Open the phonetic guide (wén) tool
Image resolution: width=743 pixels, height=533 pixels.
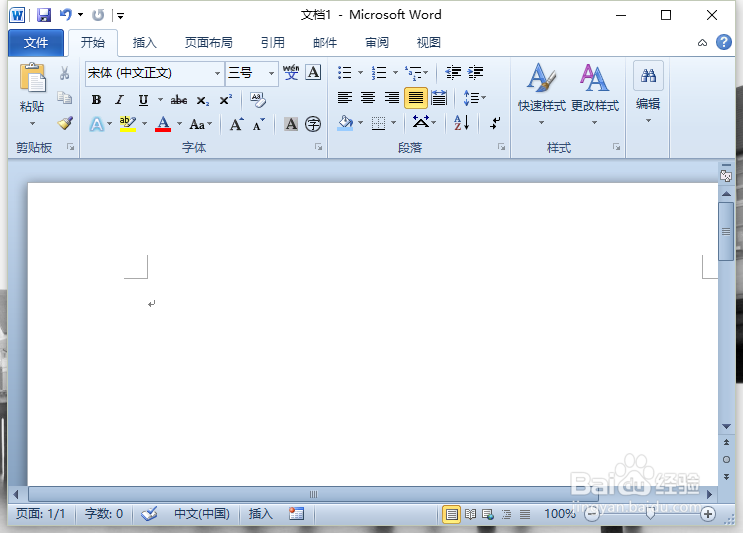coord(291,72)
